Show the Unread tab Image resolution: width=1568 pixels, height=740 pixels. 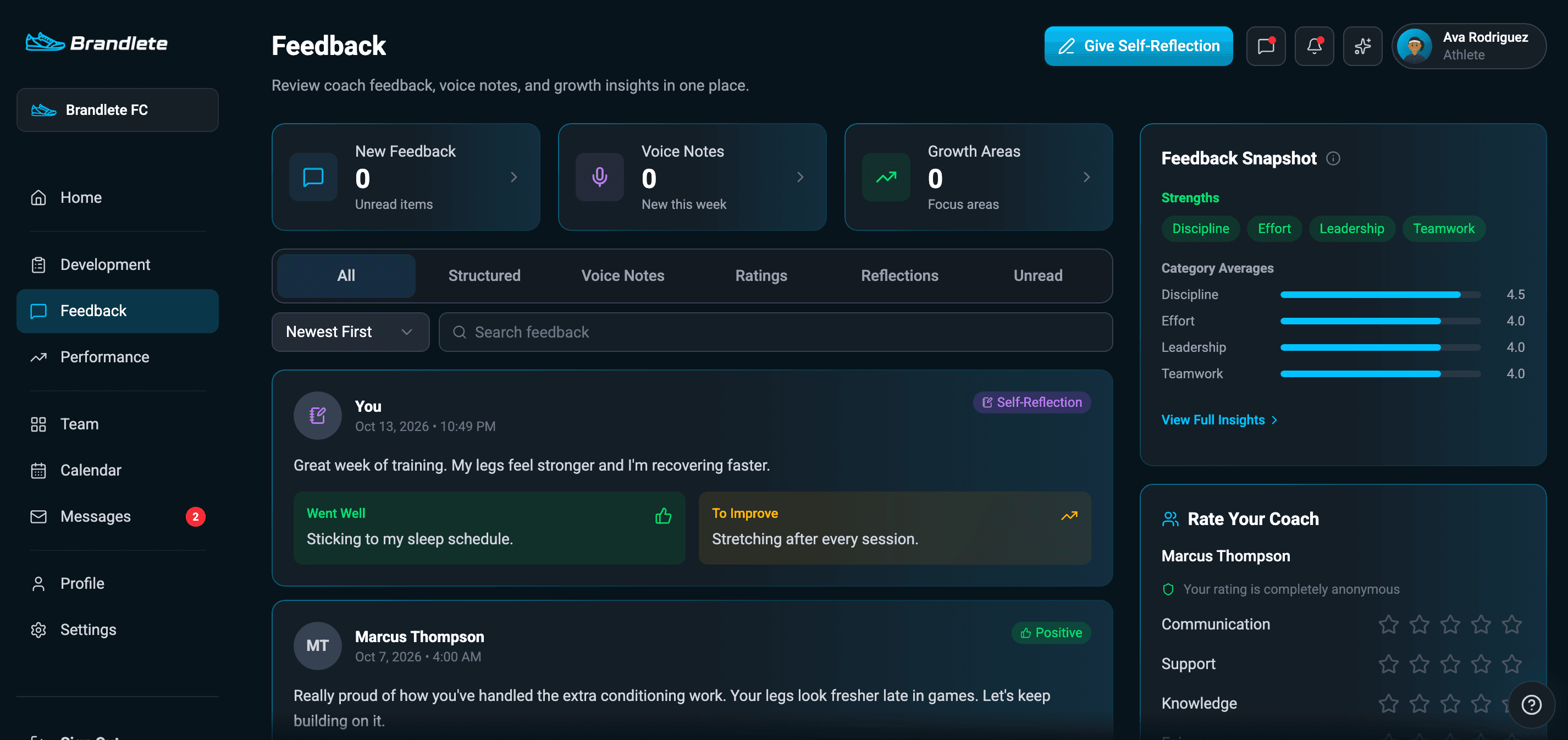1038,275
